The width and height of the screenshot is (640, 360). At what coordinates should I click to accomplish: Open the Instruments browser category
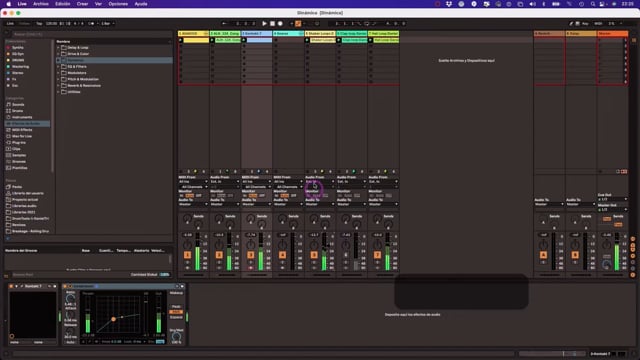[22, 117]
